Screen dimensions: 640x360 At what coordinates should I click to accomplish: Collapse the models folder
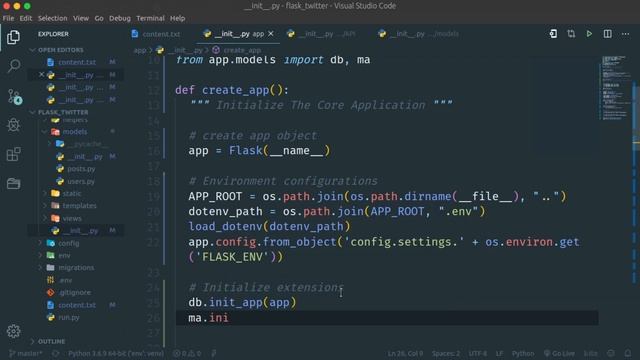click(74, 131)
